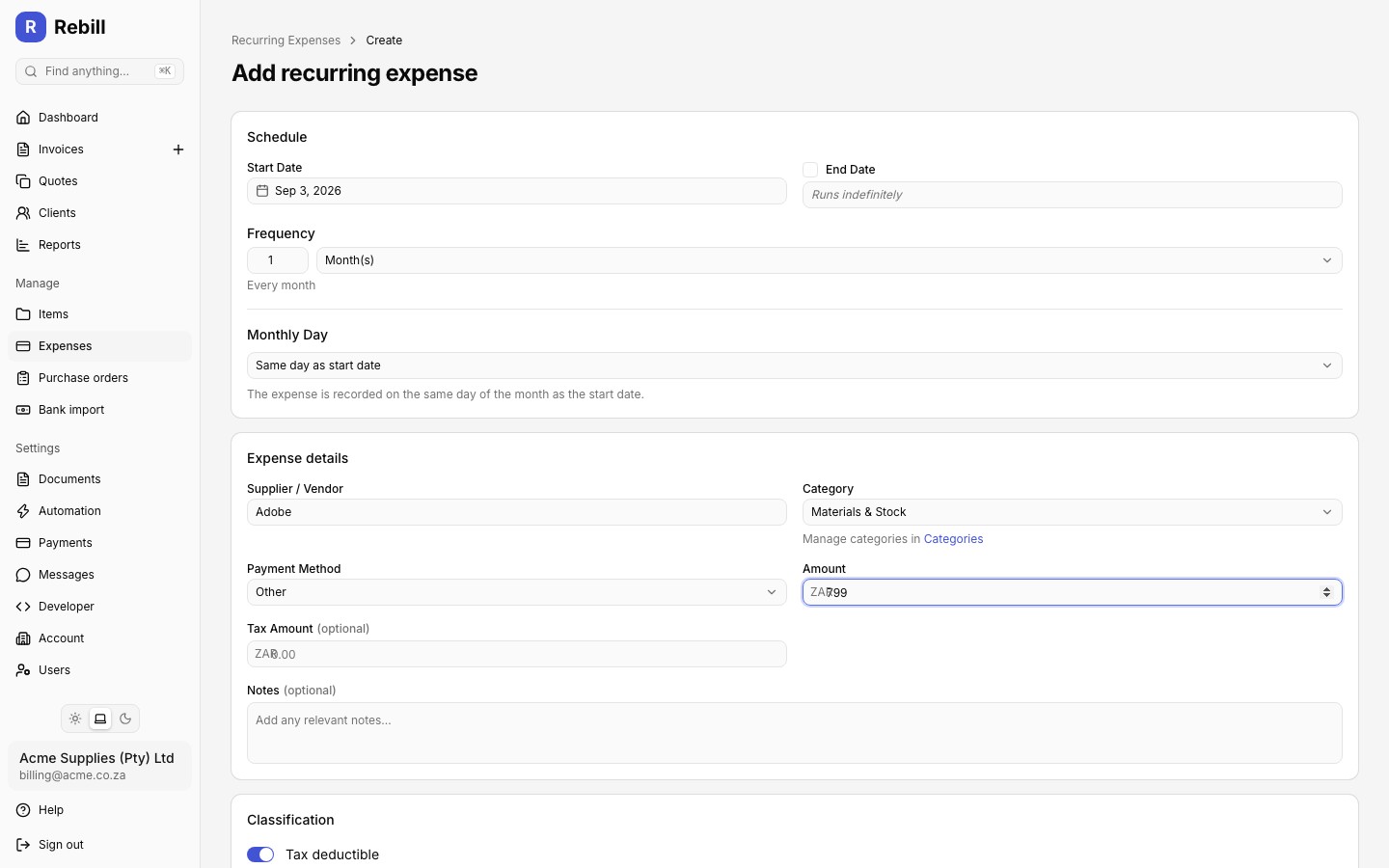Click the Sign out arrow icon
Image resolution: width=1389 pixels, height=868 pixels.
pyautogui.click(x=23, y=845)
